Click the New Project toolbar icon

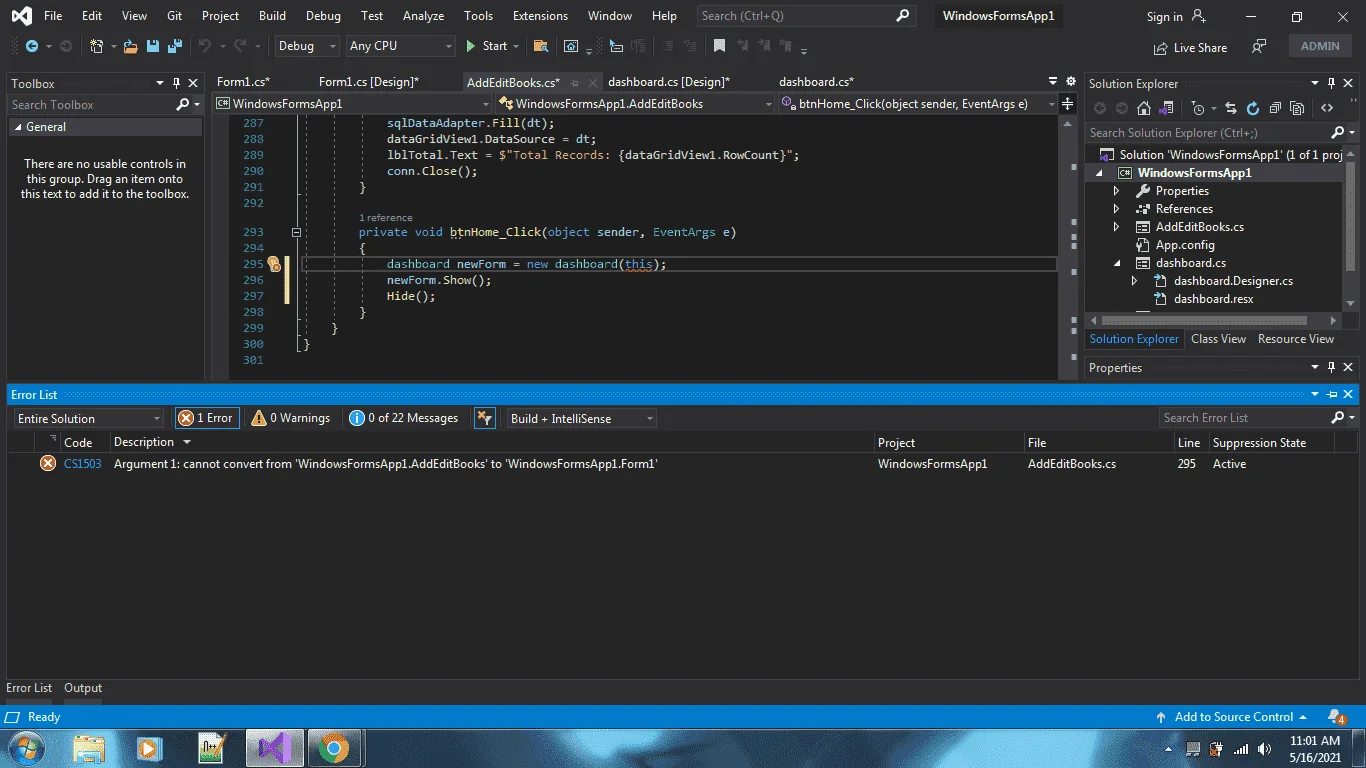coord(96,46)
